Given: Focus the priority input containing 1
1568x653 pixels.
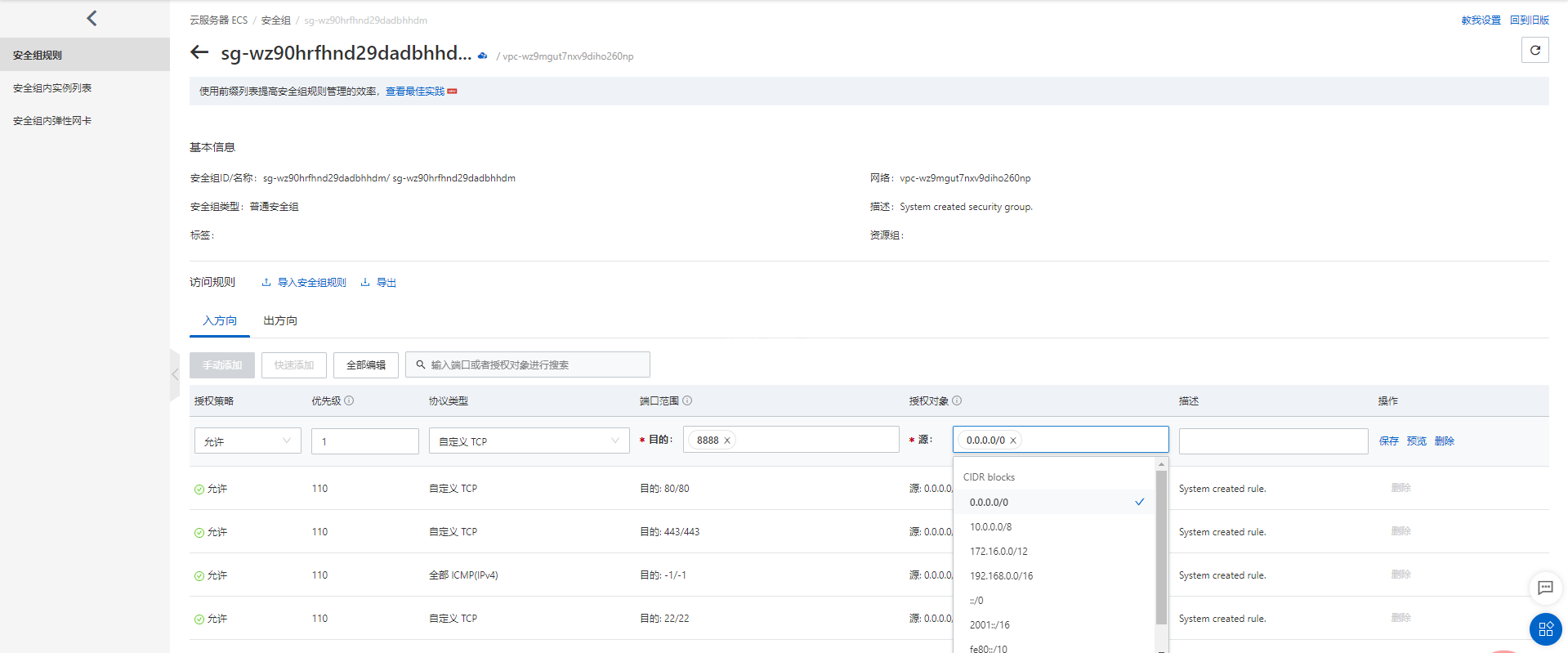Looking at the screenshot, I should 365,441.
